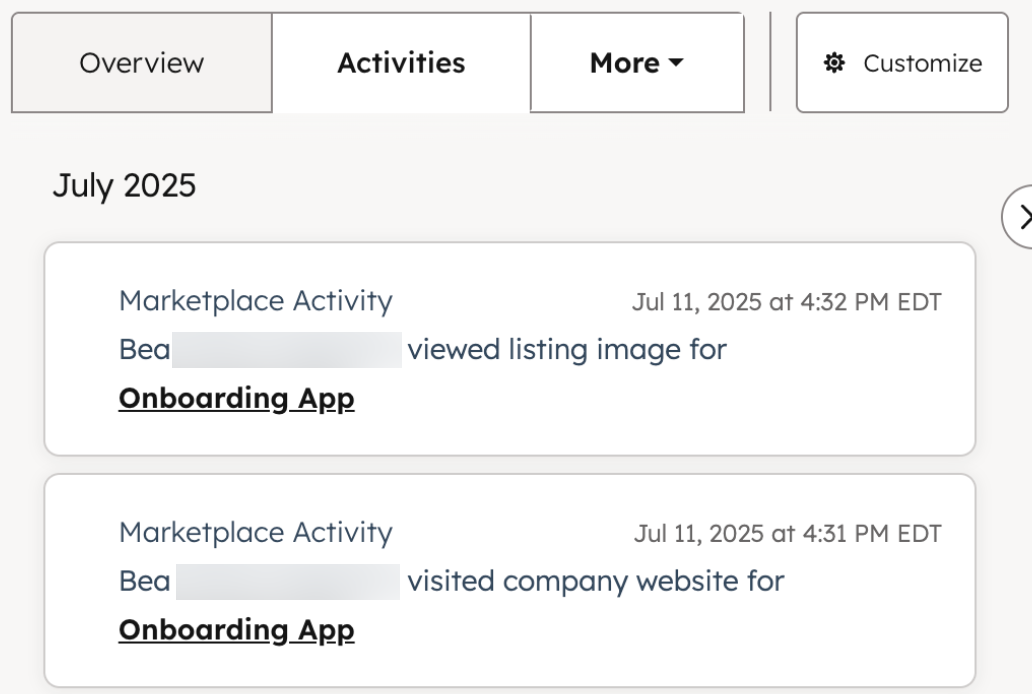Viewport: 1032px width, 694px height.
Task: Open the More dropdown tab
Action: coord(637,63)
